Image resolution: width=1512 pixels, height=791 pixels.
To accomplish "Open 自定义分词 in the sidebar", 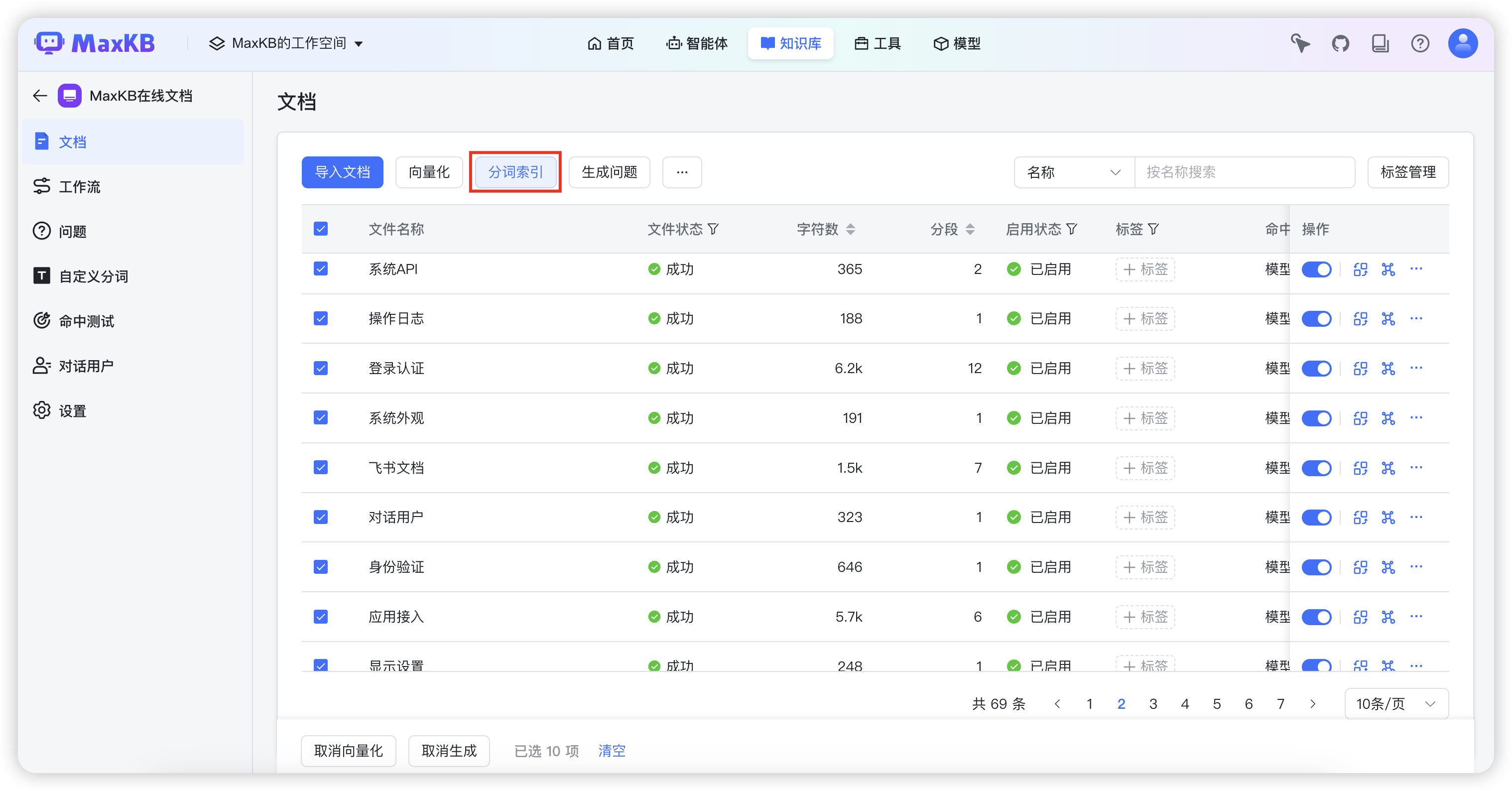I will click(133, 276).
